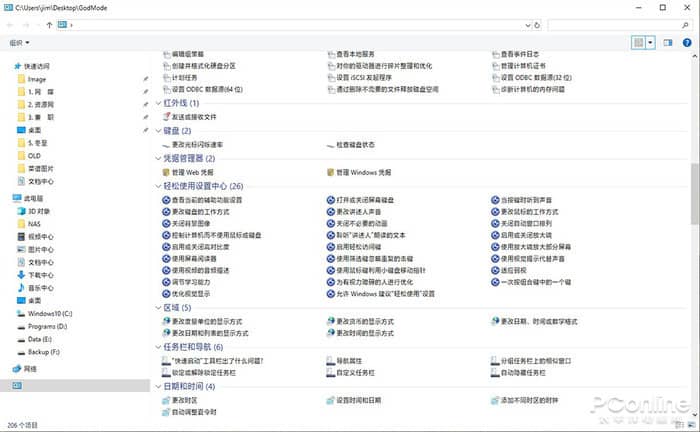Open 设置 iSCSI 发起程序 item
Screen dimensions: 700x432
364,78
